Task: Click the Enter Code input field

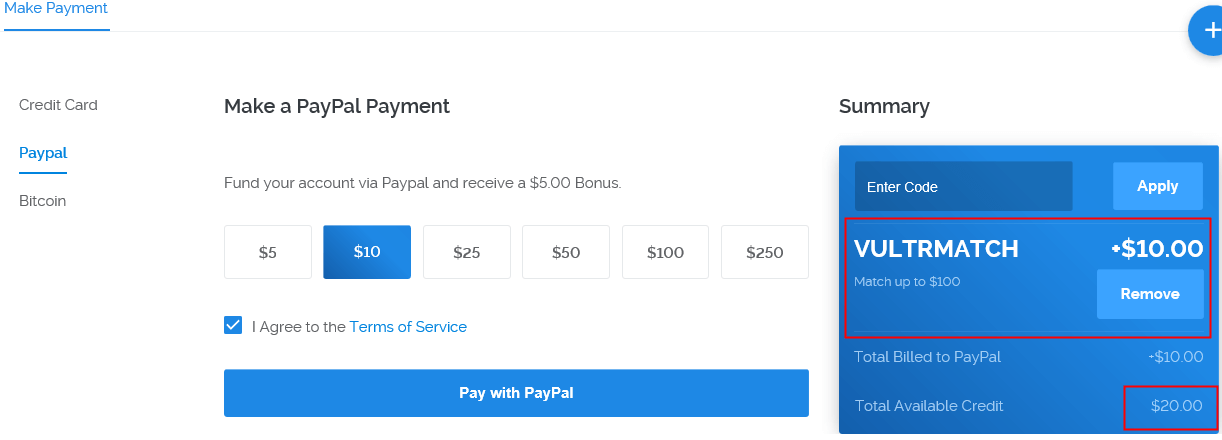Action: (963, 187)
